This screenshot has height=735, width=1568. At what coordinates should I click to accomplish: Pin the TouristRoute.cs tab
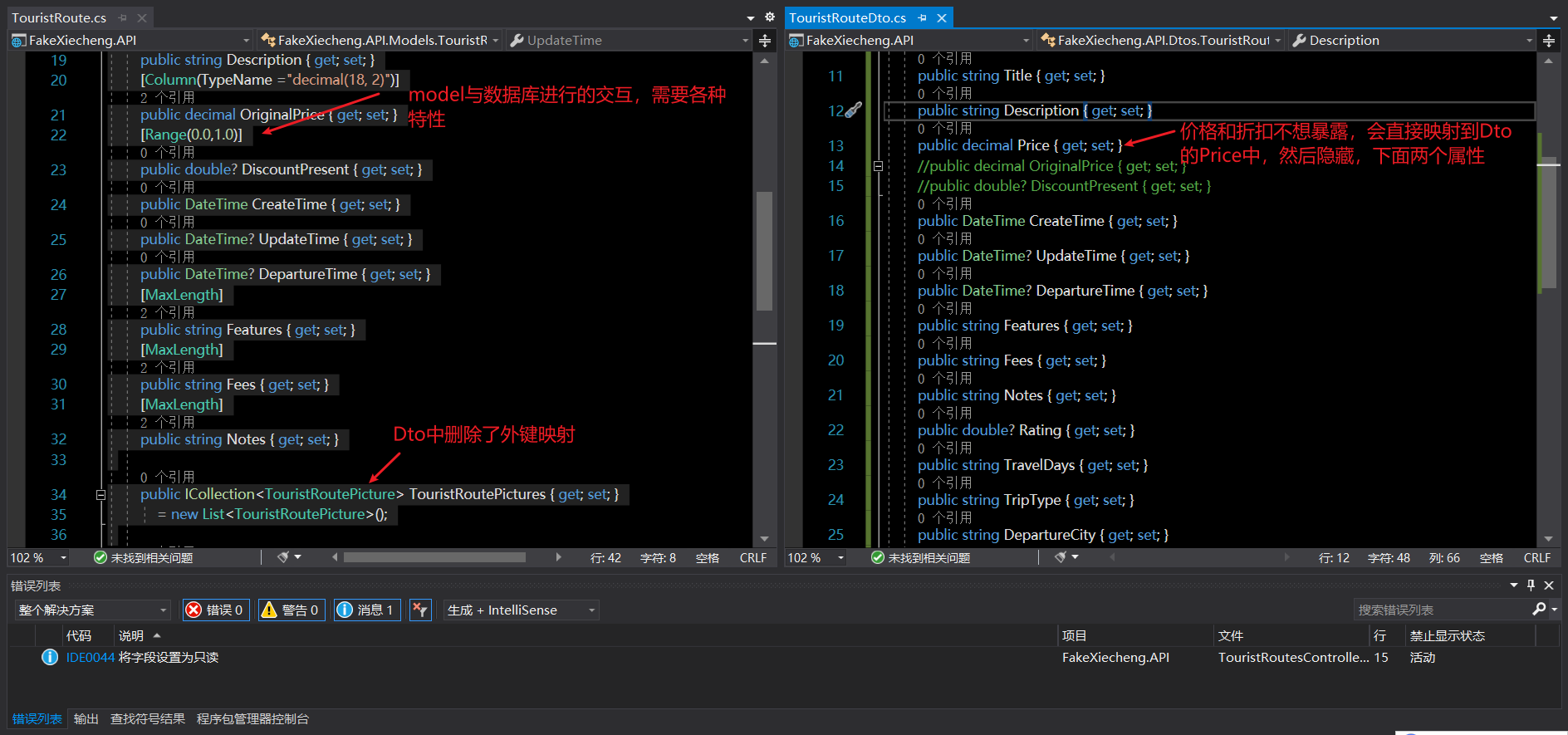coord(122,17)
